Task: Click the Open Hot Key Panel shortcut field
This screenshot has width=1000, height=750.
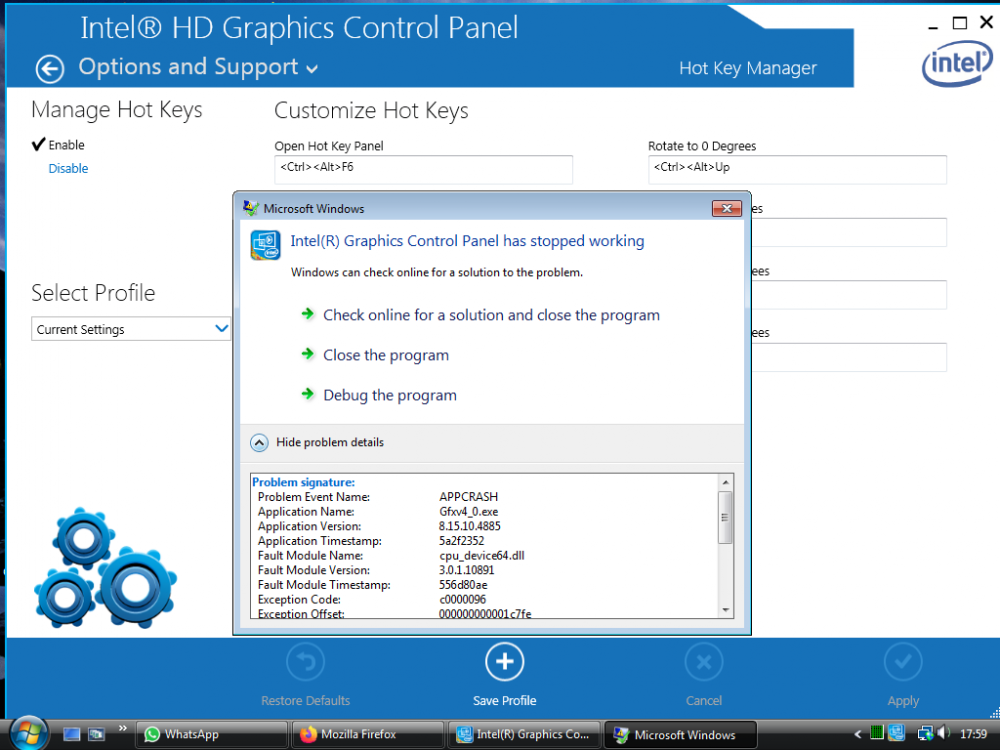Action: point(423,169)
